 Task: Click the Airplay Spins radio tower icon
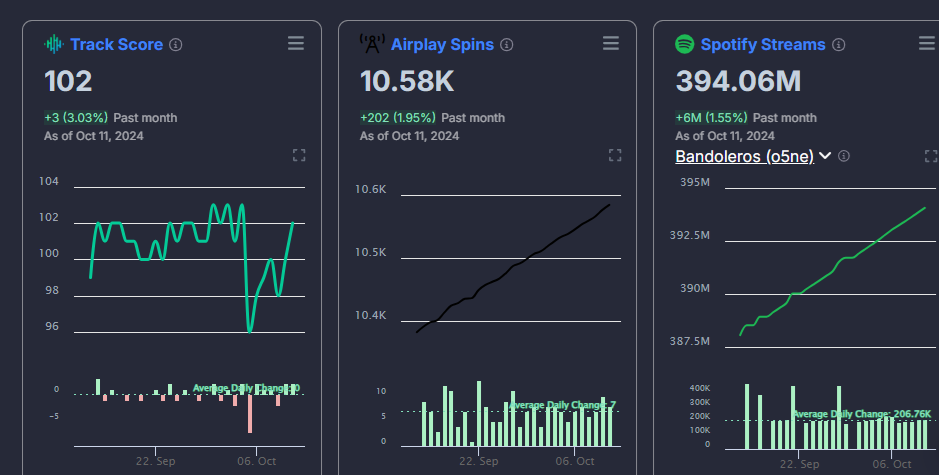371,44
